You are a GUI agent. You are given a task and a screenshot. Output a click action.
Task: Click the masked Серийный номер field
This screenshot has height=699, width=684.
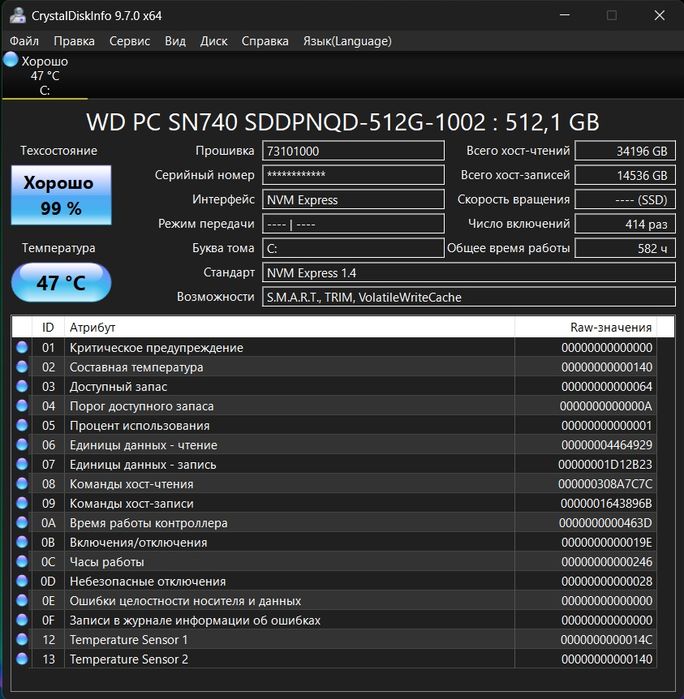pos(353,175)
